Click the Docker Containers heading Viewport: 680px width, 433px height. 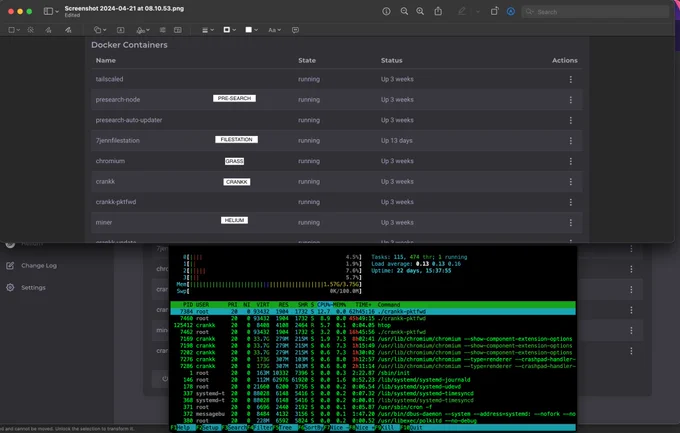point(129,45)
